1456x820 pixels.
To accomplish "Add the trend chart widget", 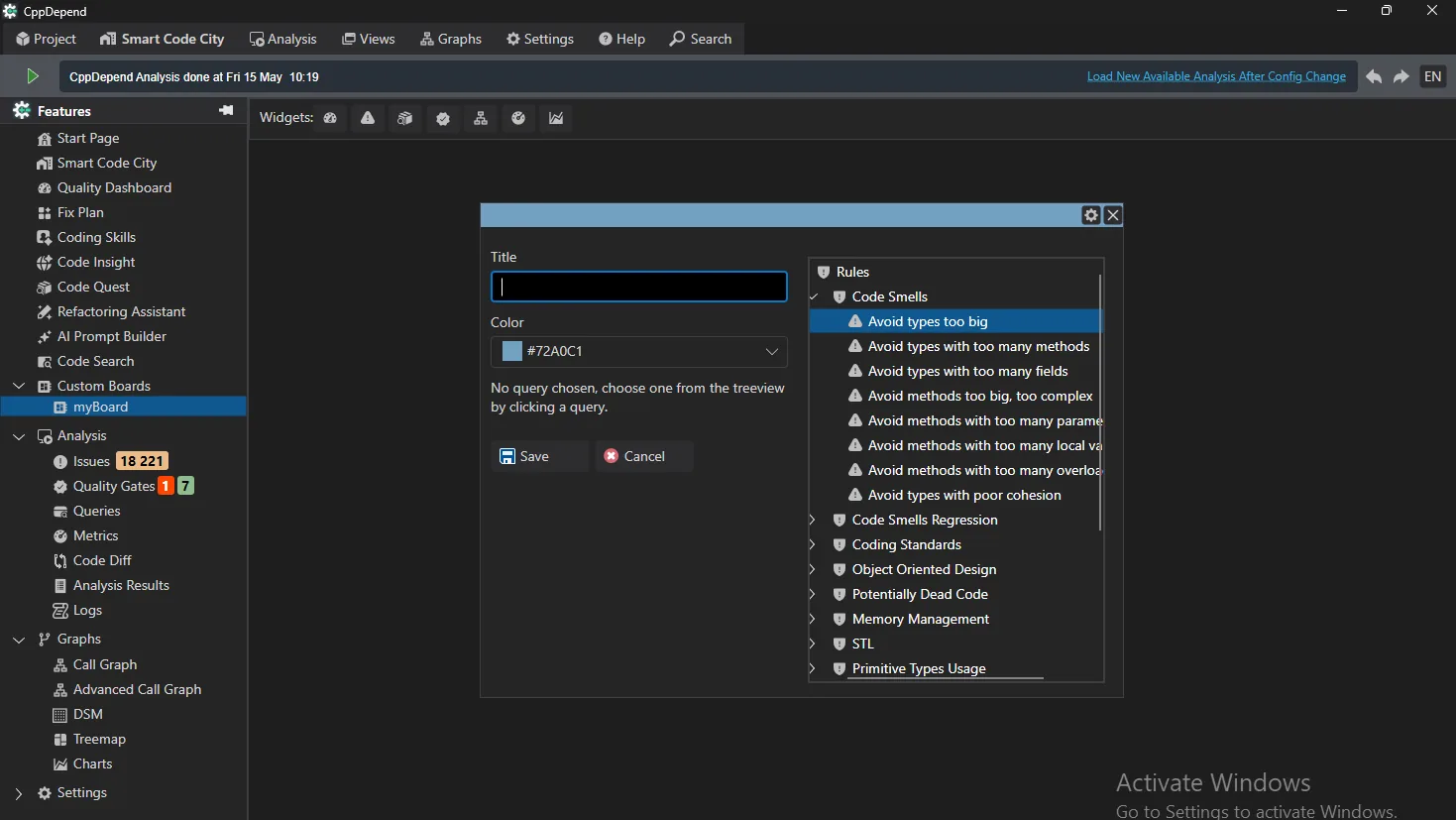I will [x=556, y=118].
